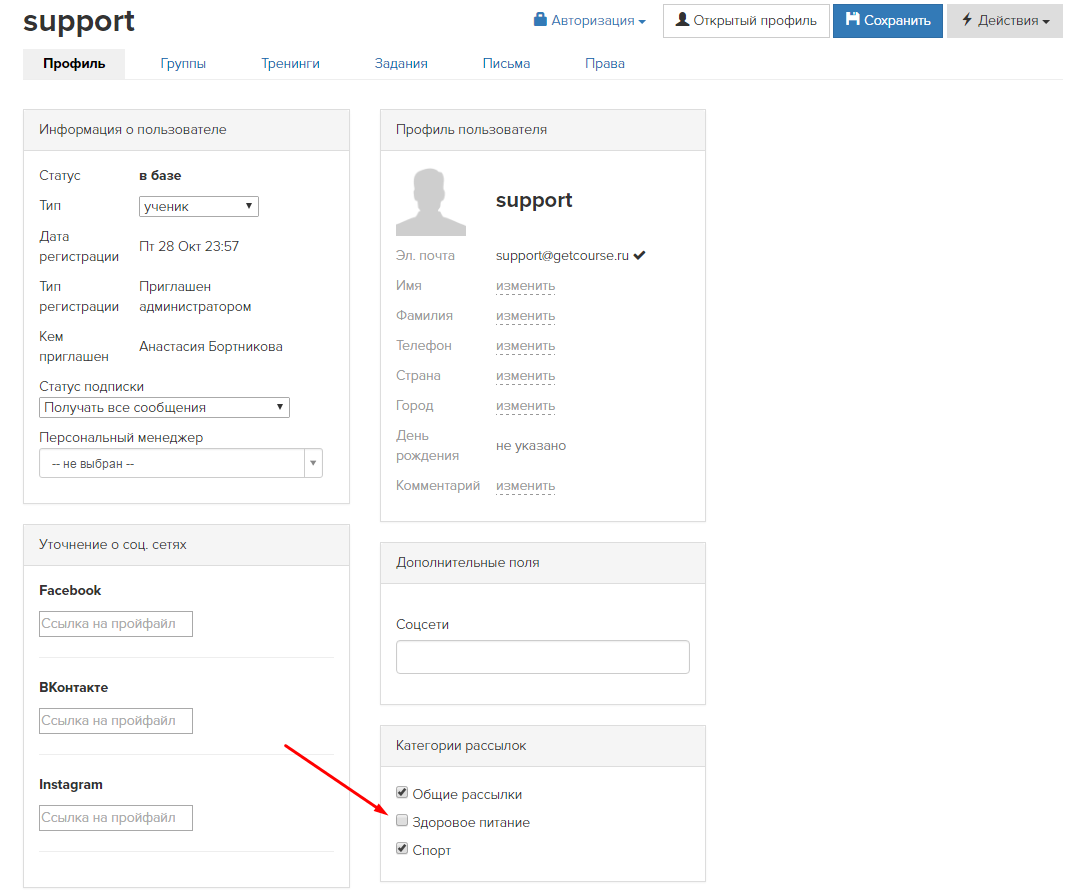This screenshot has width=1080, height=893.
Task: Open the Открытый профиль page
Action: [x=746, y=21]
